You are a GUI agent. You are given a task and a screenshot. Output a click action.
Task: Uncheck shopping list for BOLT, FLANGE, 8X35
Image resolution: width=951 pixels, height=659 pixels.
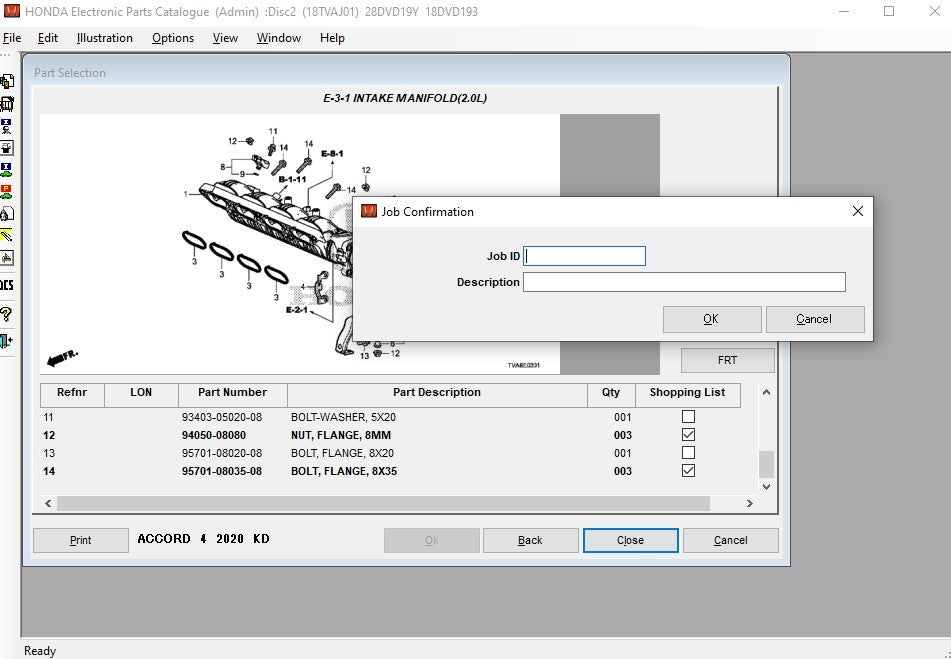point(688,471)
